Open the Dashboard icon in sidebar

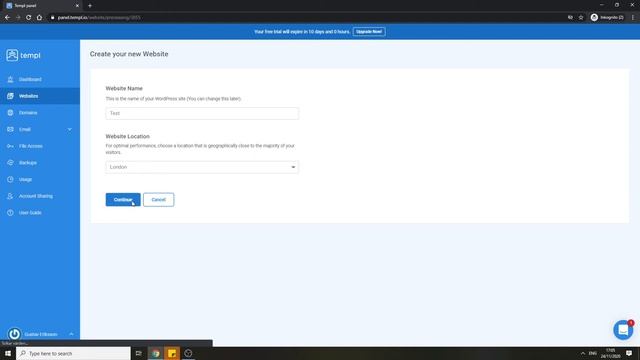tap(10, 79)
